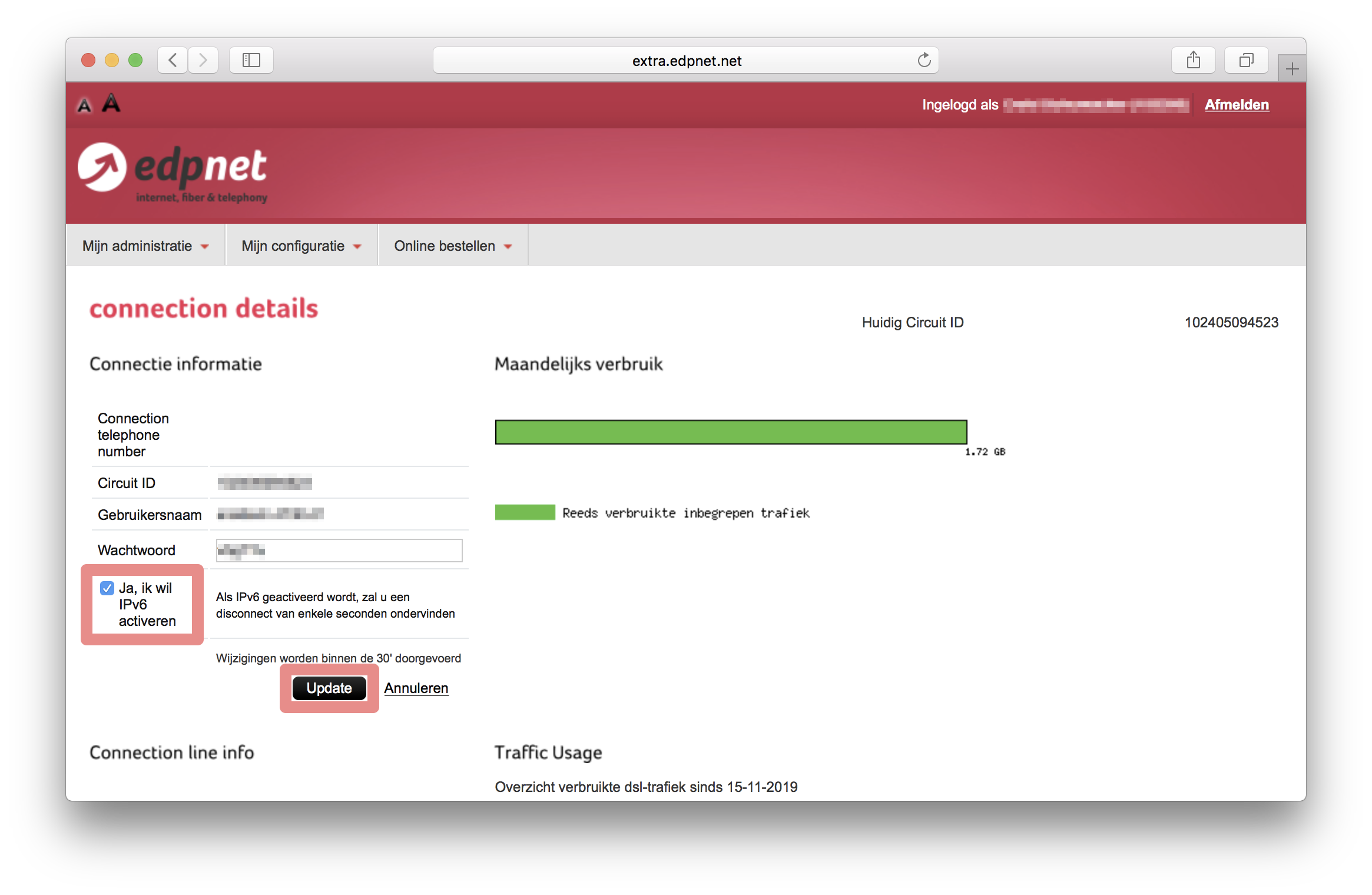Toggle the Safari sidebar button

pyautogui.click(x=251, y=60)
